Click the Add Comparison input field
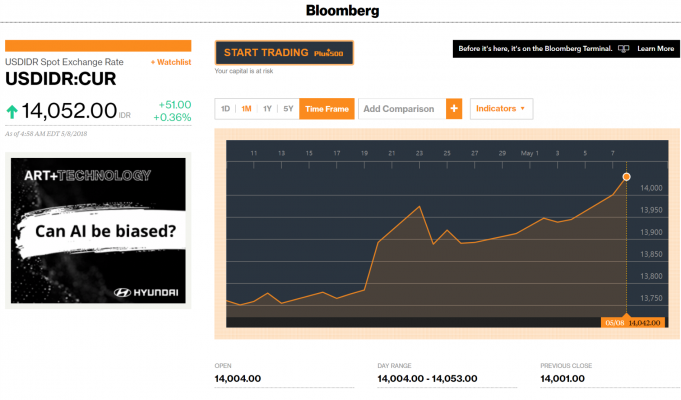681x400 pixels. click(400, 108)
